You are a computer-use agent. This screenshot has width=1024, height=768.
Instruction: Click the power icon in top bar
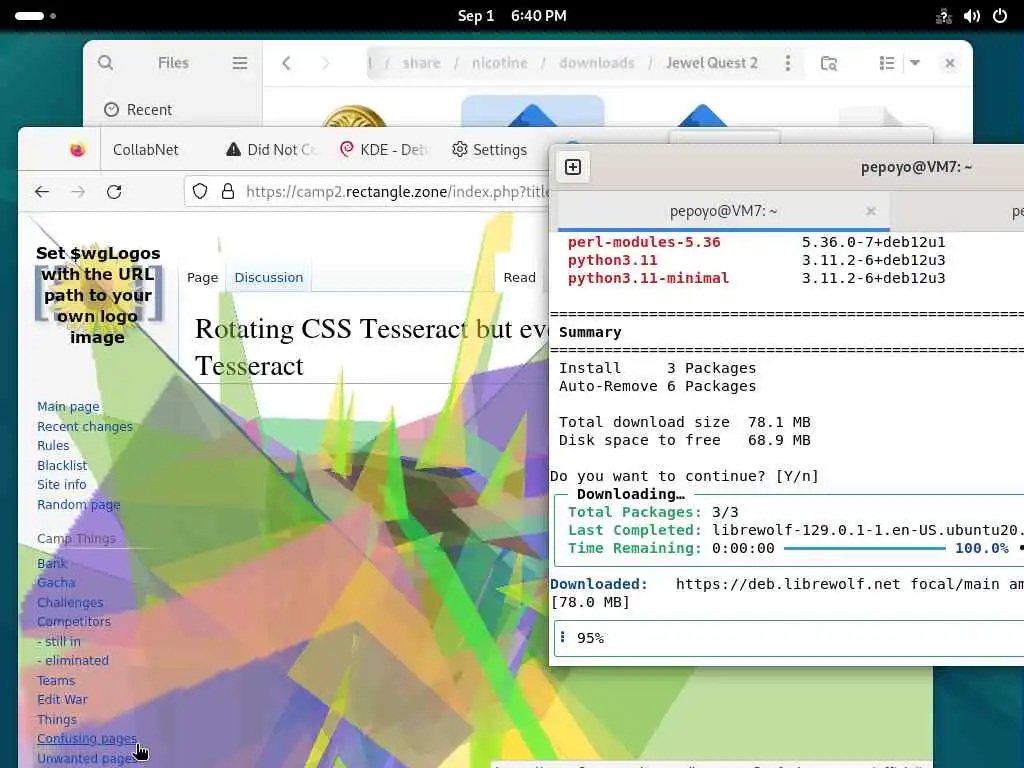pyautogui.click(x=1000, y=16)
